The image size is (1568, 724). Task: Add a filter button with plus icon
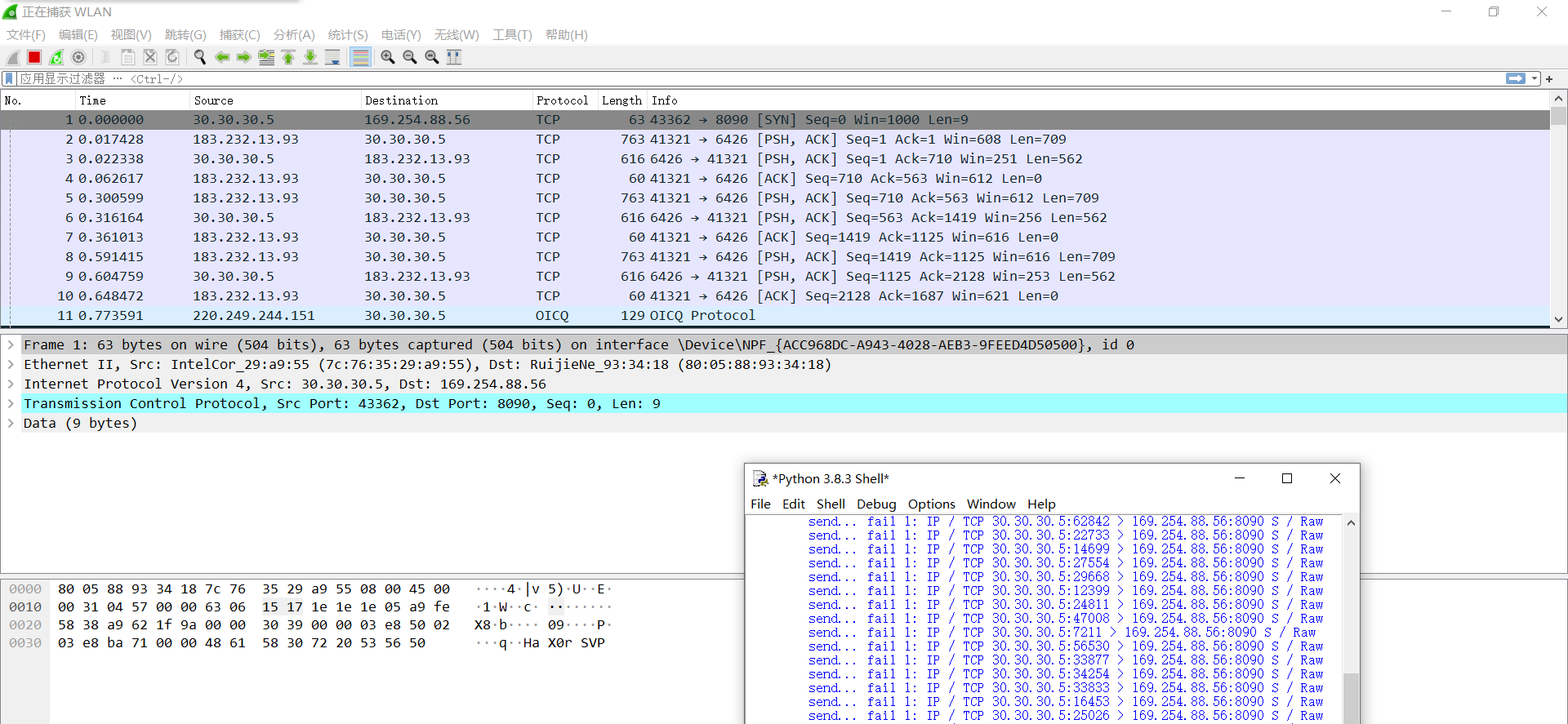click(x=1549, y=79)
